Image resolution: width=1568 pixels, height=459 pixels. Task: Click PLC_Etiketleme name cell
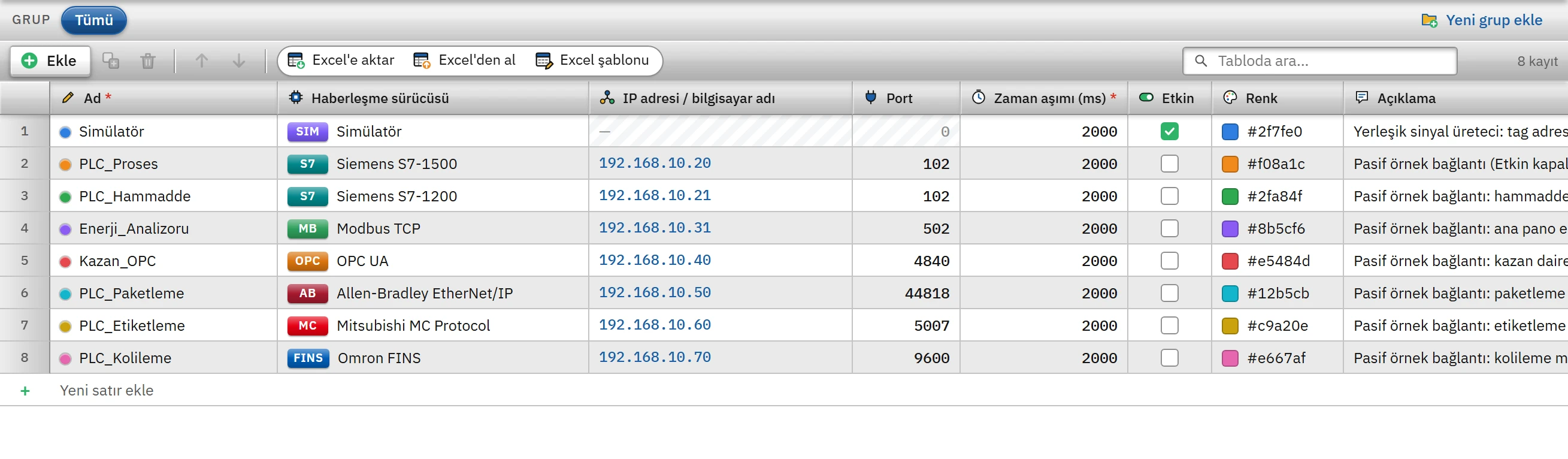pos(164,325)
